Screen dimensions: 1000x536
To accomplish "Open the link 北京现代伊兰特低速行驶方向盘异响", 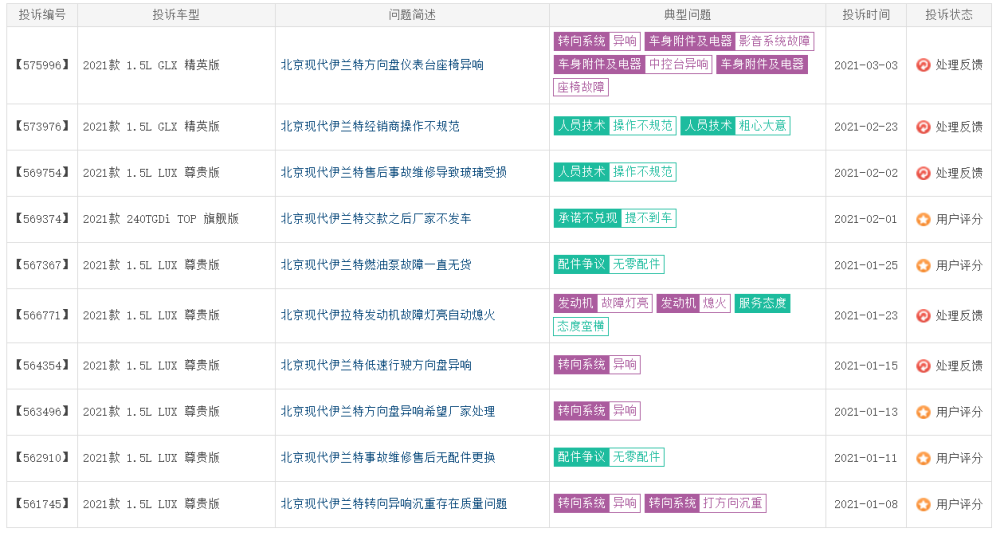I will coord(376,365).
